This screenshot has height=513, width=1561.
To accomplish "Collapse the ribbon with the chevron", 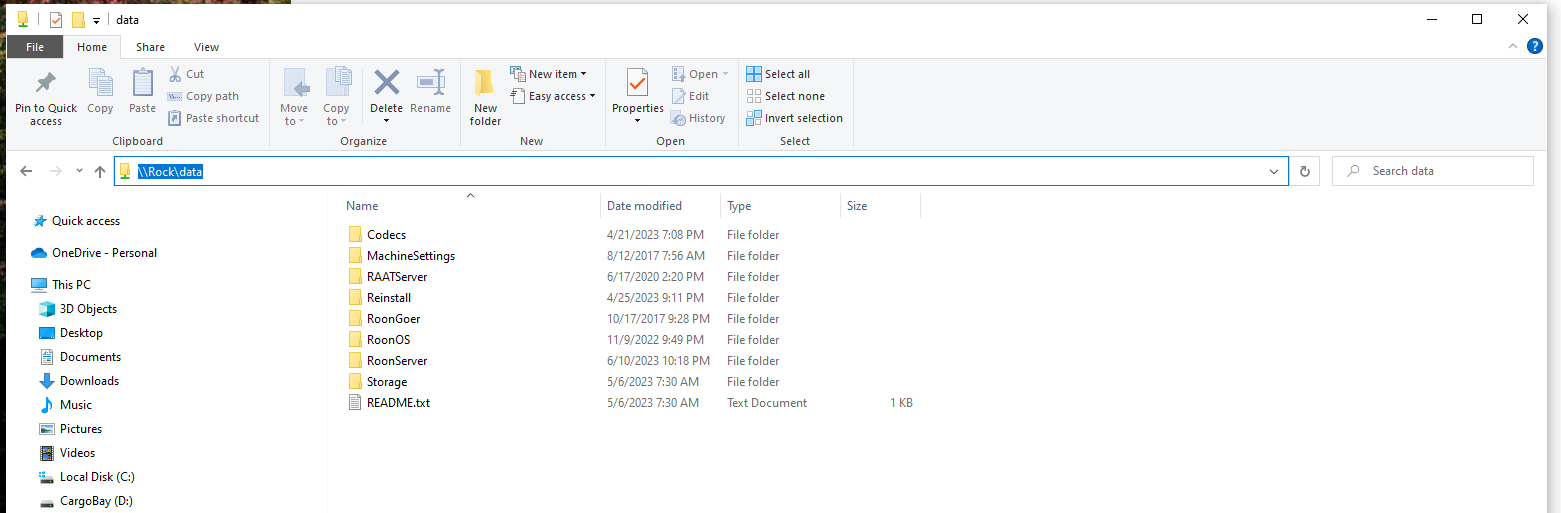I will pos(1513,47).
